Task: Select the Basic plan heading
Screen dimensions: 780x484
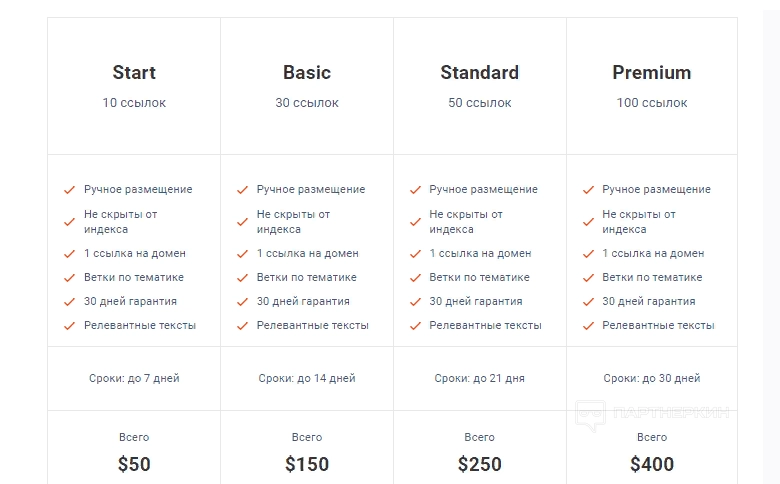Action: 307,72
